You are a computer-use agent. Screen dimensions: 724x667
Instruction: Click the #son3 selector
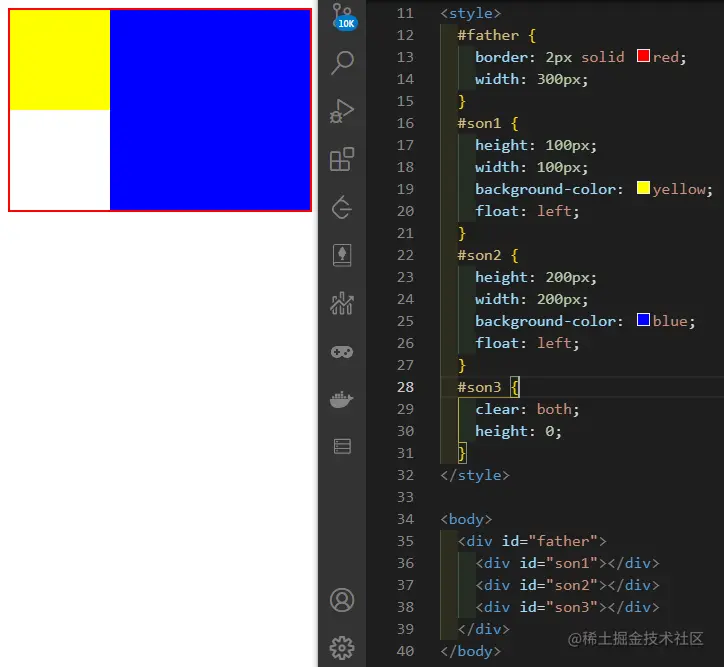479,387
